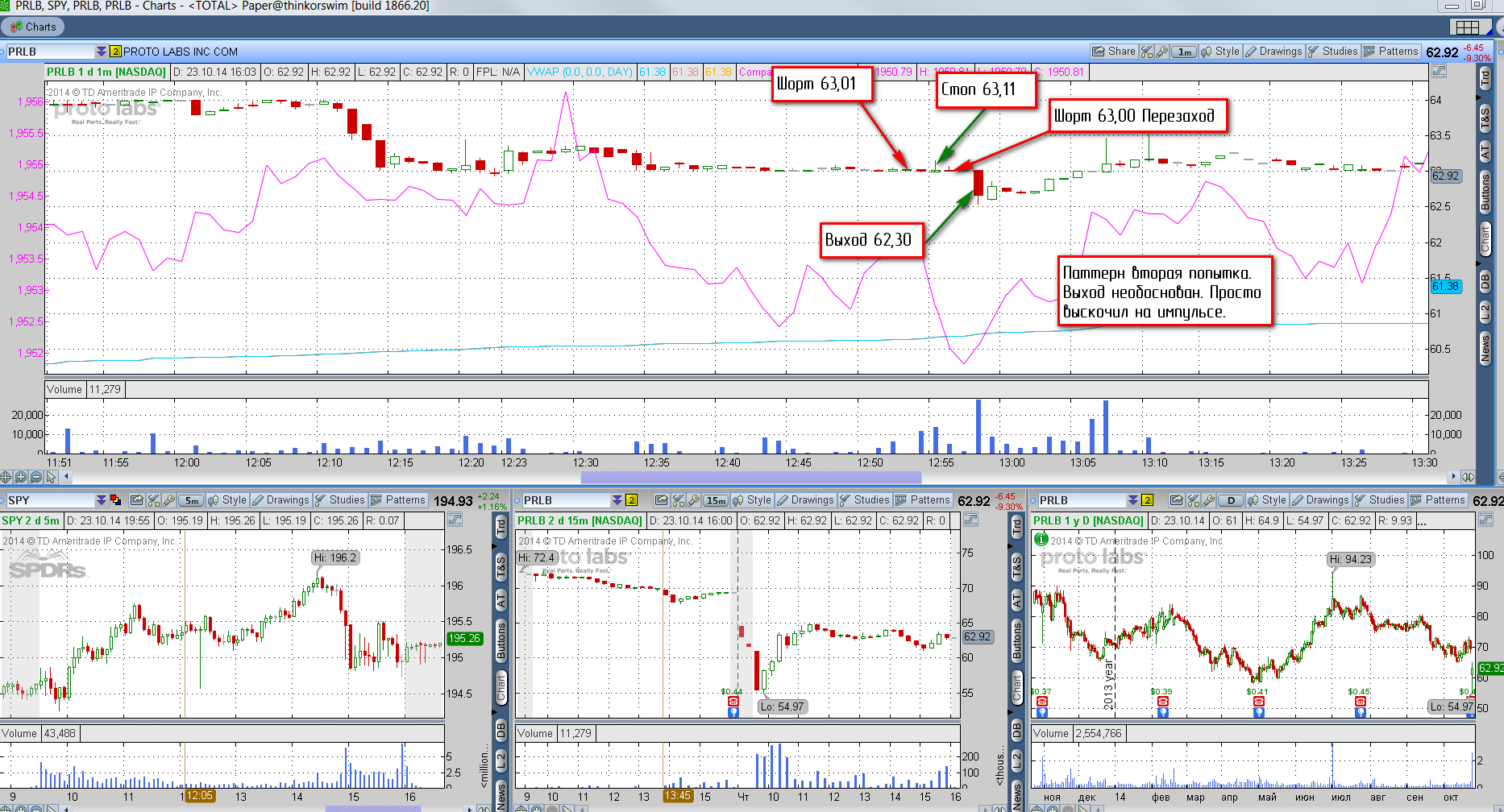Open chart settings wrench on top chart
The width and height of the screenshot is (1504, 812).
tap(1161, 52)
